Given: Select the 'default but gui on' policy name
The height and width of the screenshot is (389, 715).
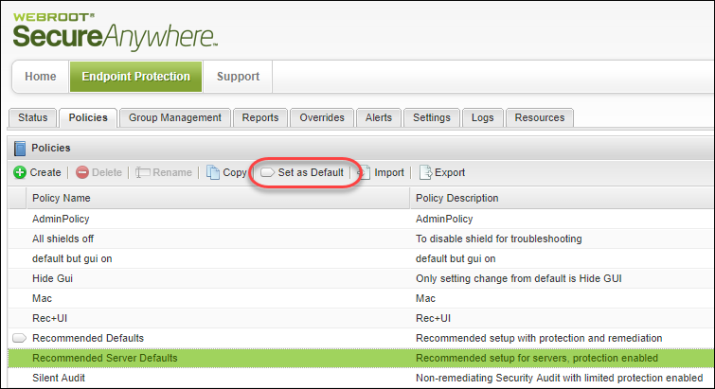Looking at the screenshot, I should coord(72,259).
